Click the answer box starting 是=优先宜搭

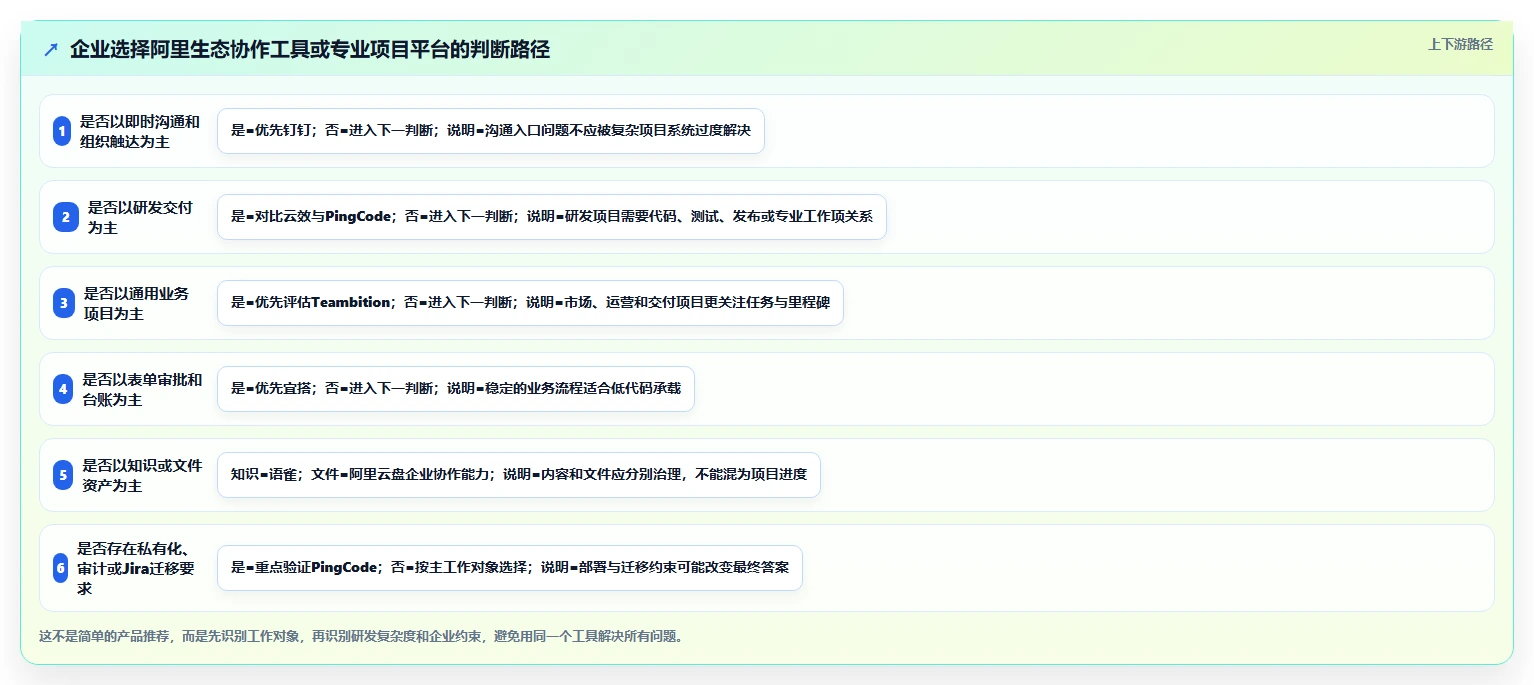[x=456, y=389]
